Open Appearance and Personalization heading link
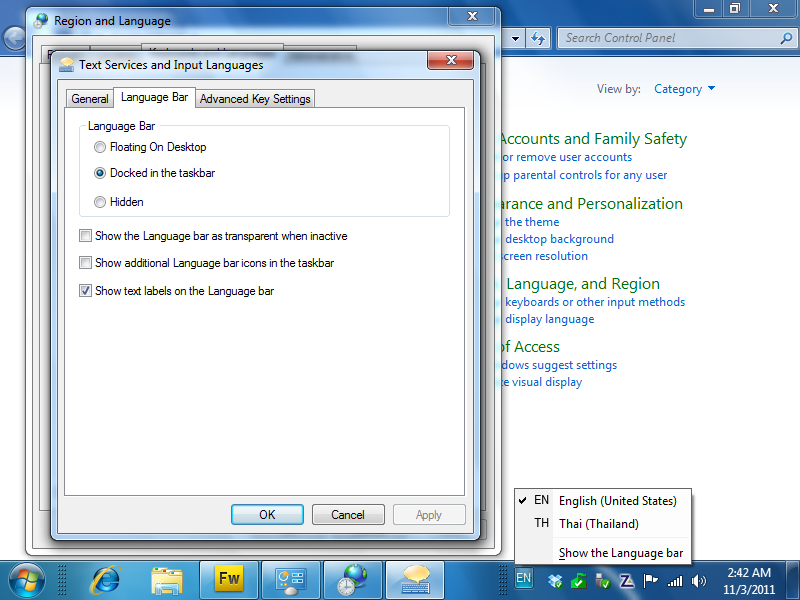The height and width of the screenshot is (600, 800). pyautogui.click(x=591, y=204)
